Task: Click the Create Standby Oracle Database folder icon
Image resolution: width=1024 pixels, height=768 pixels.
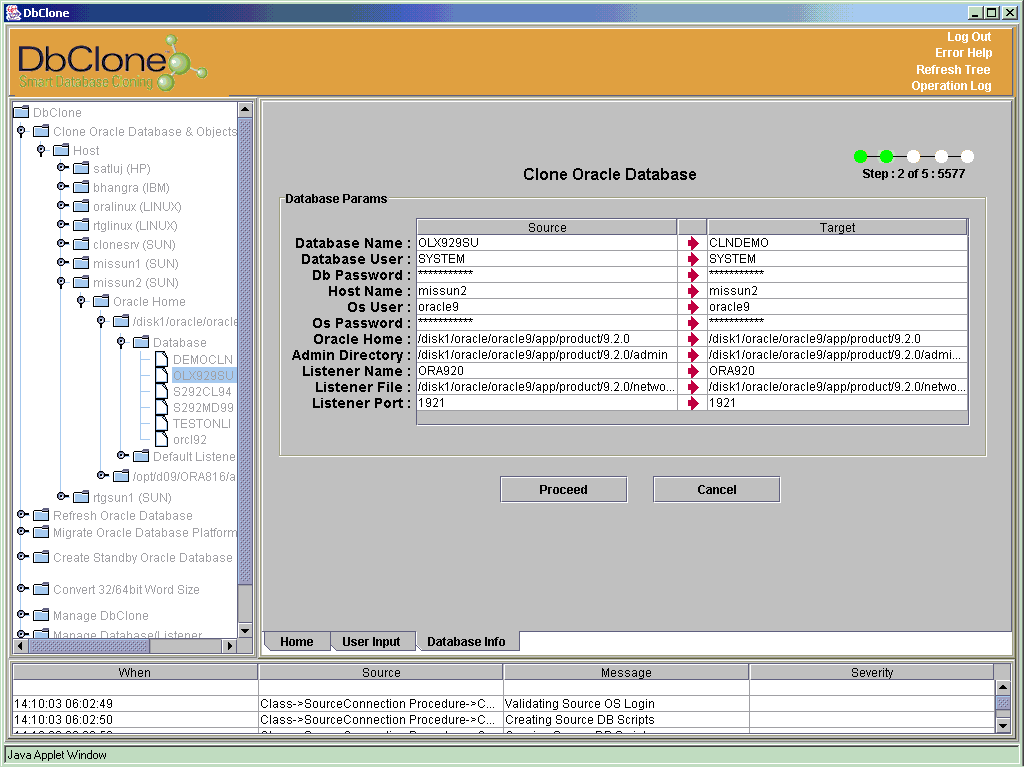Action: (41, 557)
